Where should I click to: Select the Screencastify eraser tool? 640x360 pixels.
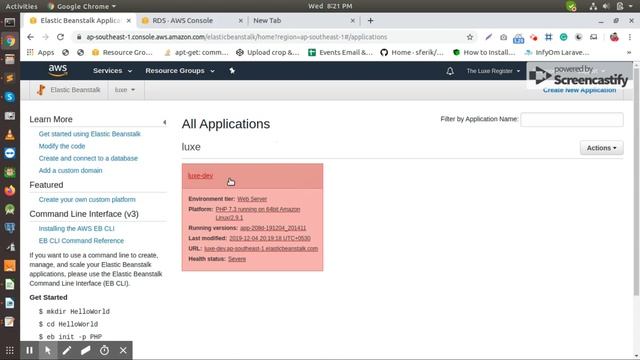coord(85,350)
